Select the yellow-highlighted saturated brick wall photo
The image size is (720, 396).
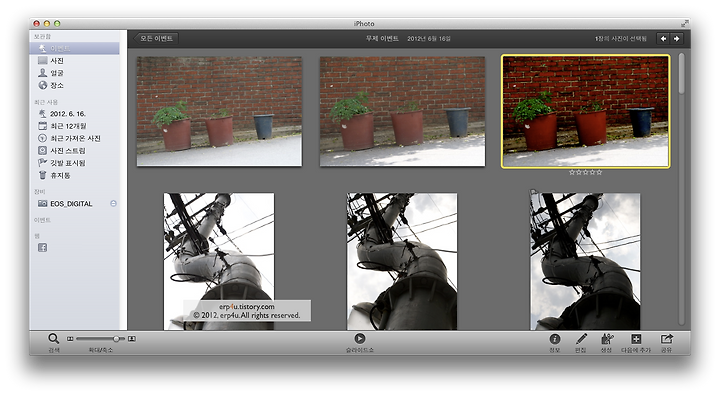[x=585, y=112]
